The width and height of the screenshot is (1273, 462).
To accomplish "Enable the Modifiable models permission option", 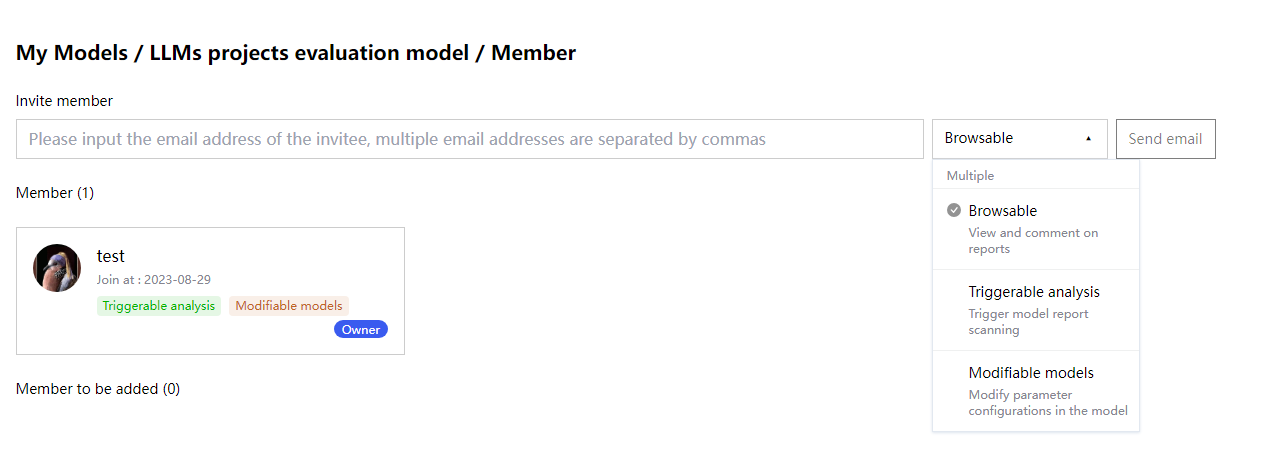I will (1036, 391).
